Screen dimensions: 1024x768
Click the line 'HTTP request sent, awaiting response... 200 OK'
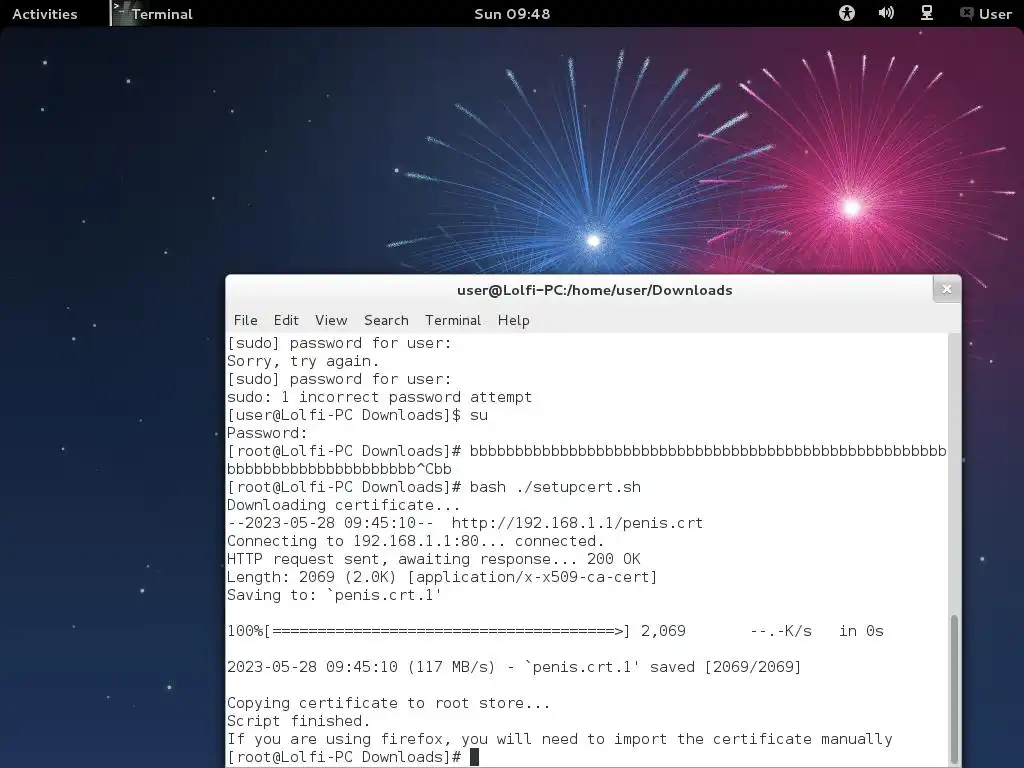[434, 559]
